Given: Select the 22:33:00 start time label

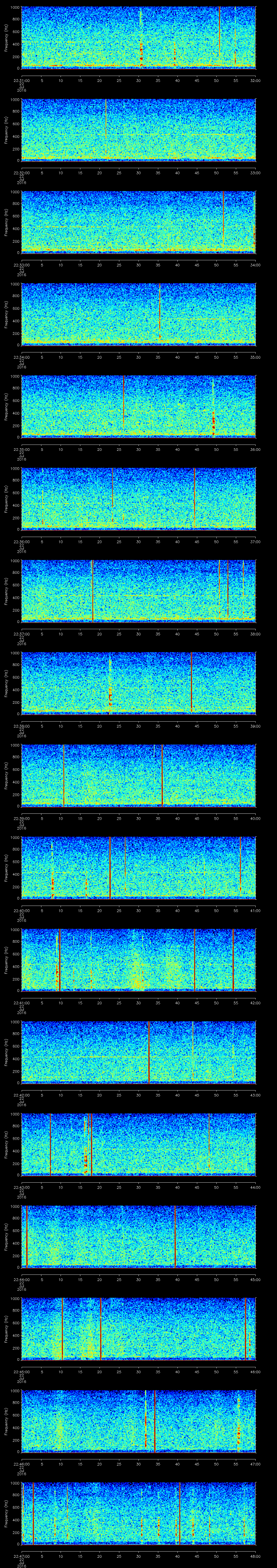Looking at the screenshot, I should [x=22, y=265].
